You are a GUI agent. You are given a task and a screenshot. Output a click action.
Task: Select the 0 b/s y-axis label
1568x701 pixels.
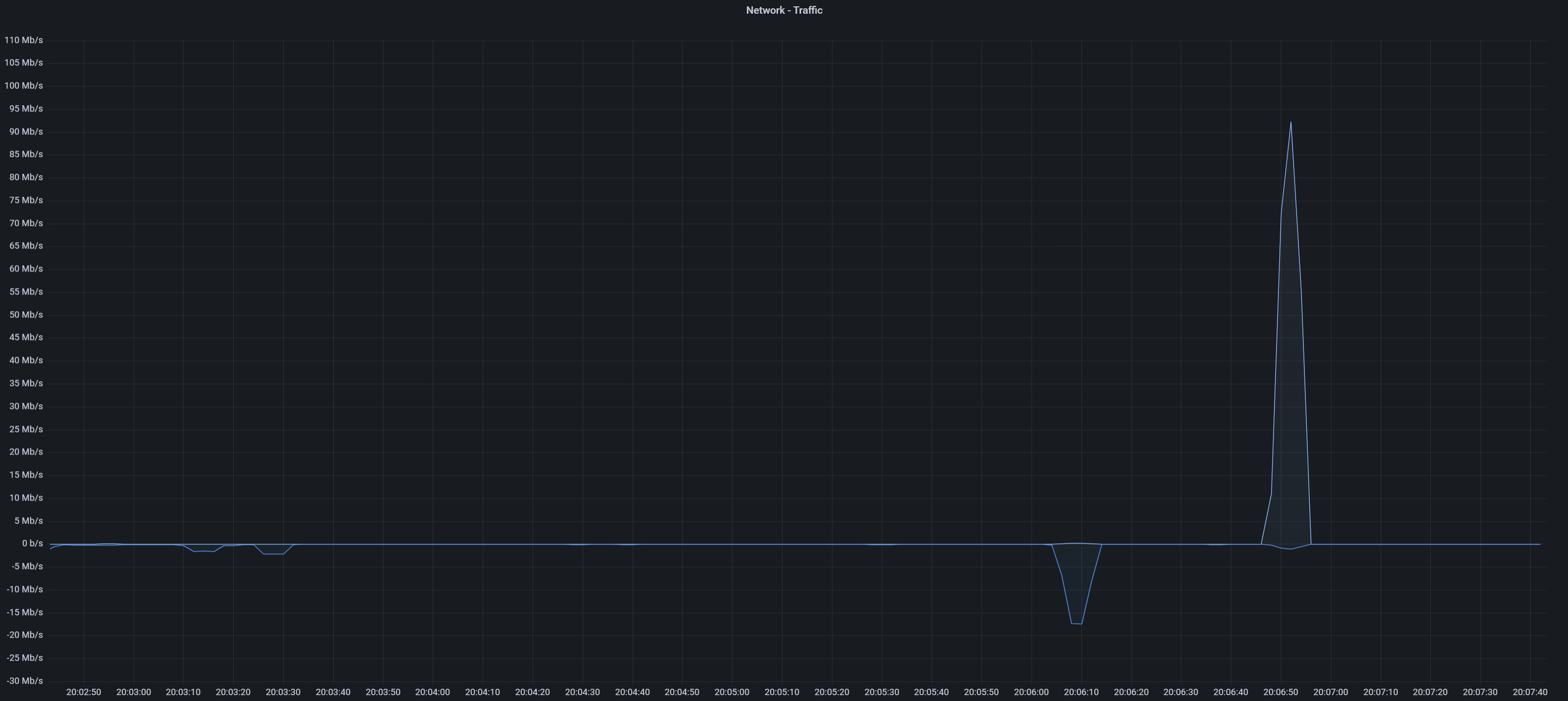tap(32, 543)
